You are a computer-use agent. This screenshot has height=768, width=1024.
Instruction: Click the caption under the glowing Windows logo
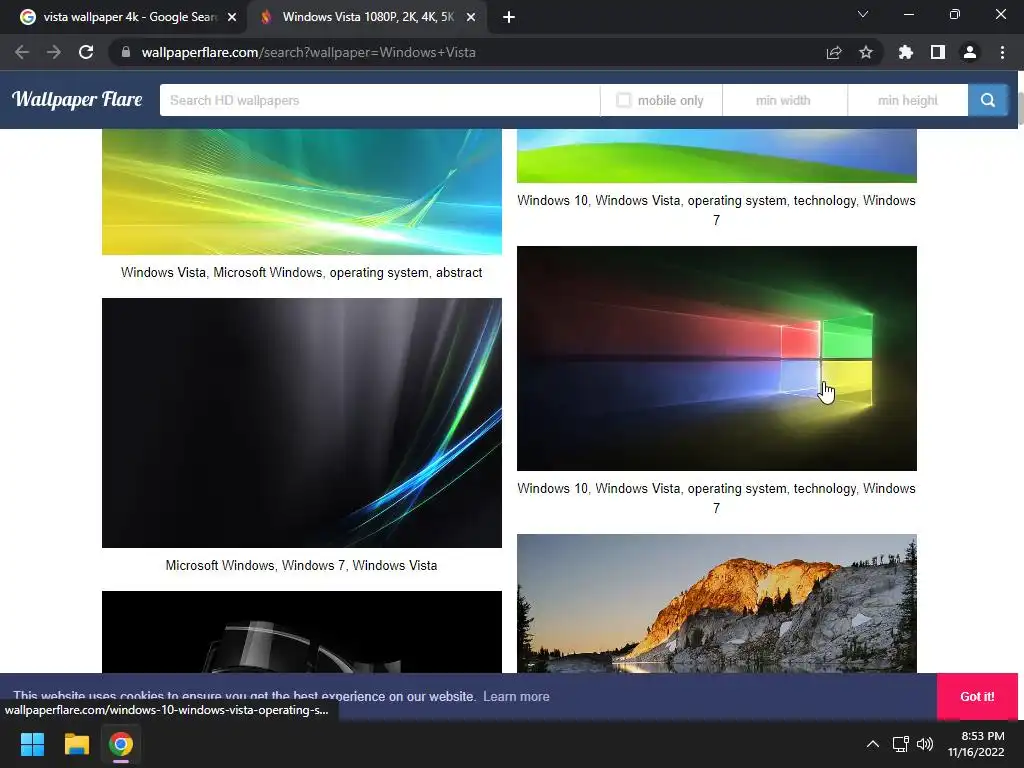click(x=716, y=498)
